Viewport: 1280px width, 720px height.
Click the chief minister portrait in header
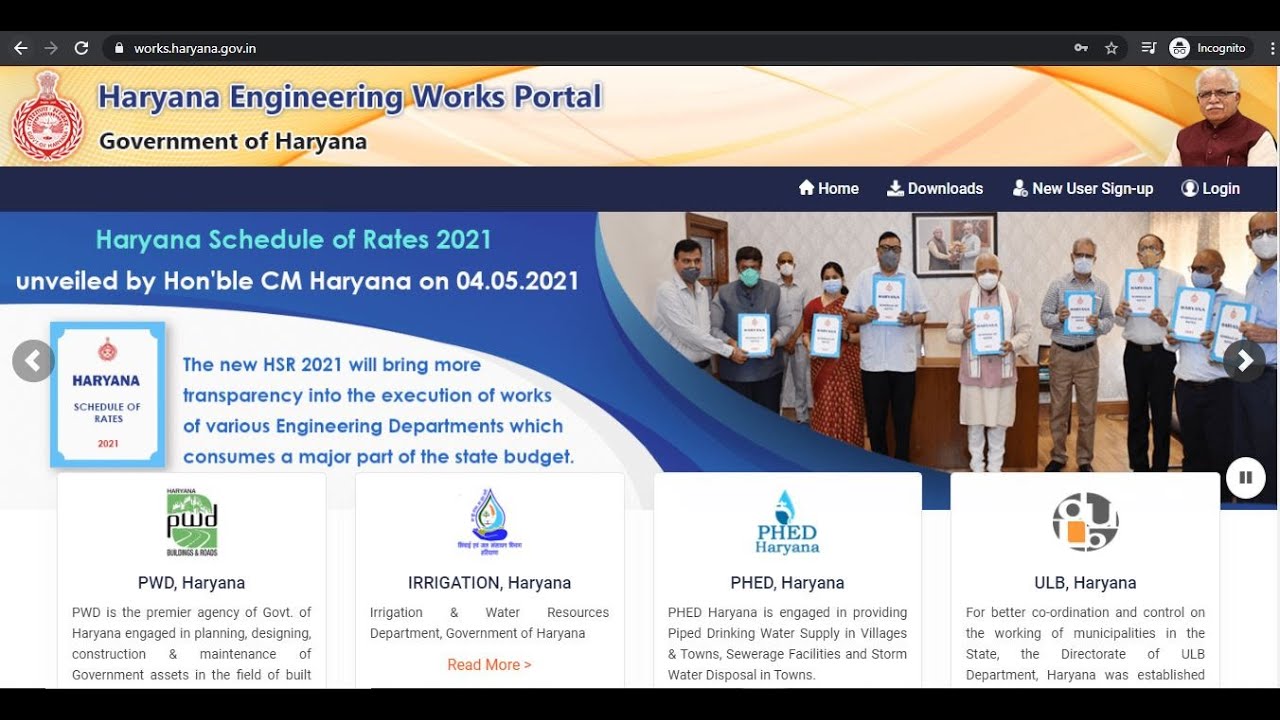pos(1221,117)
